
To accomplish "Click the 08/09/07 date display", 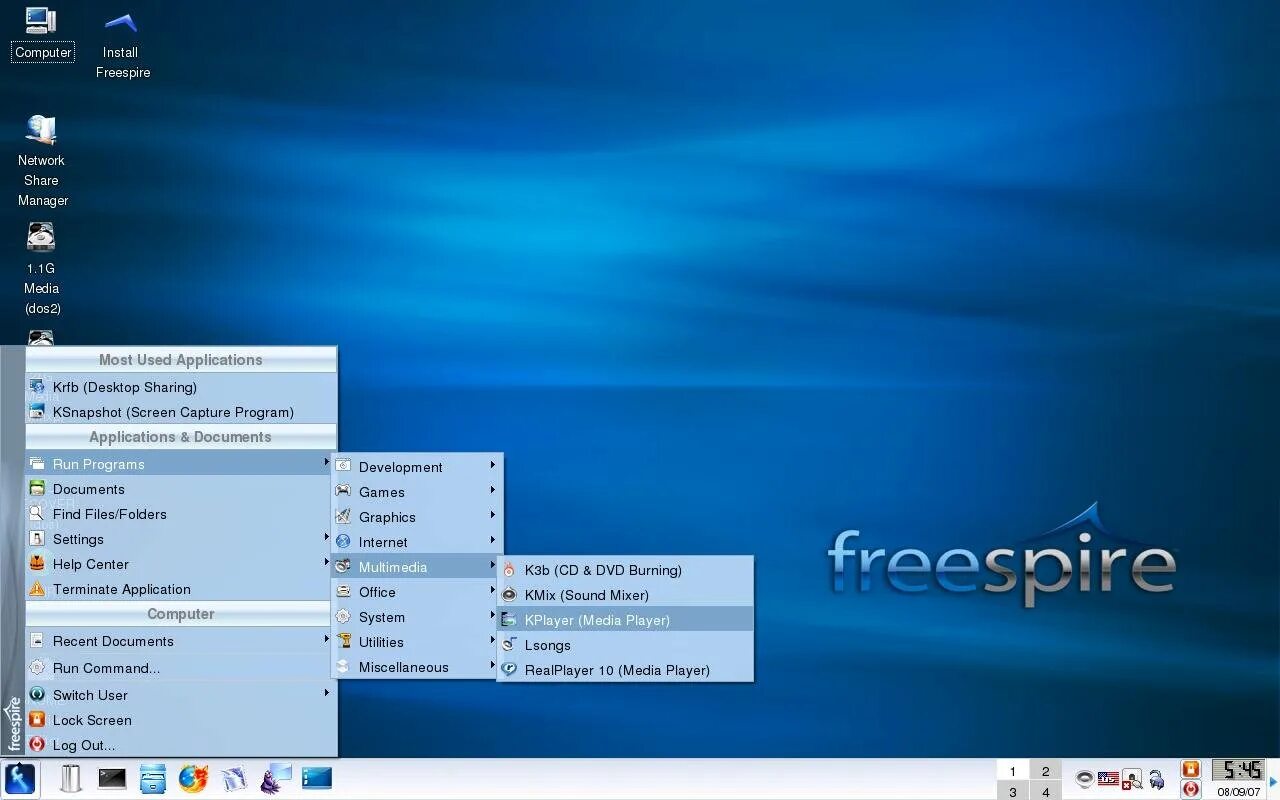I will coord(1238,792).
